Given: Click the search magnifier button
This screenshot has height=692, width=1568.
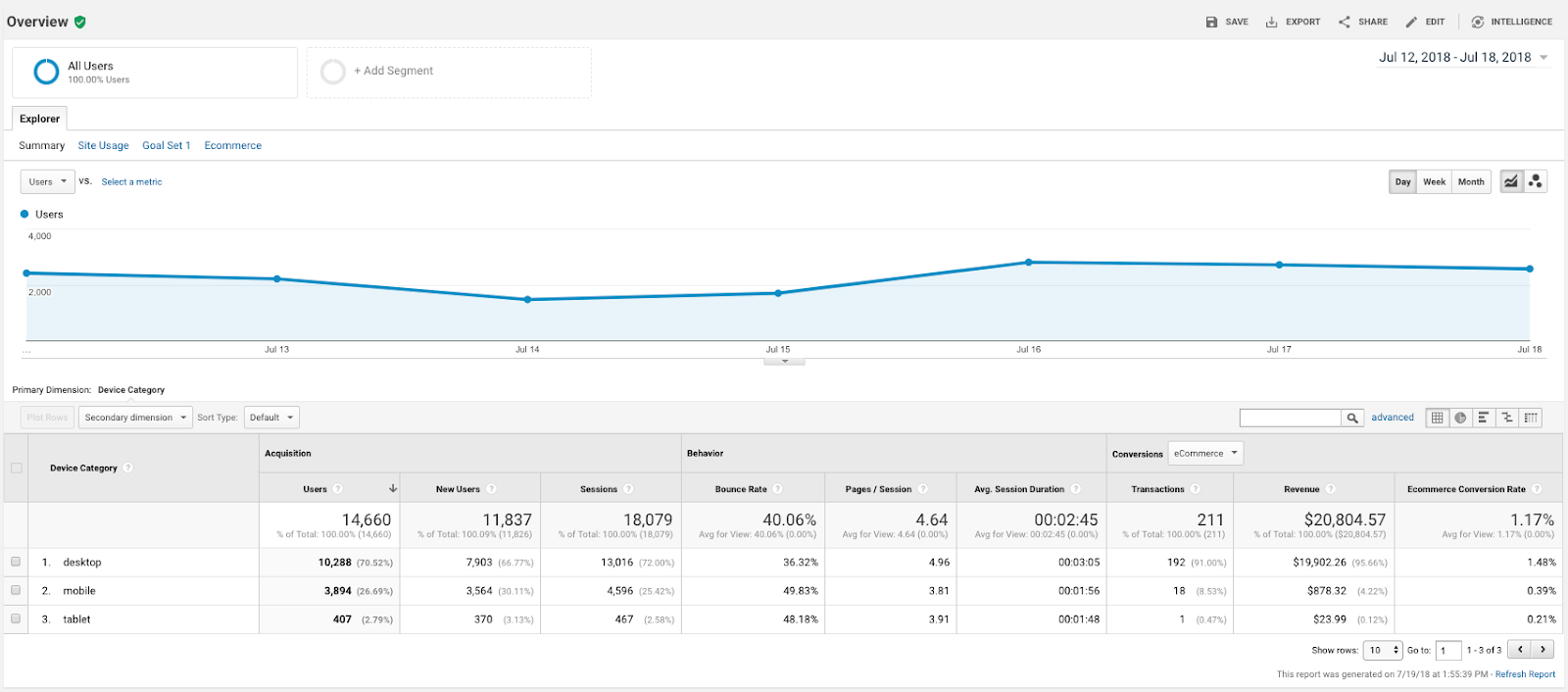Looking at the screenshot, I should 1352,418.
